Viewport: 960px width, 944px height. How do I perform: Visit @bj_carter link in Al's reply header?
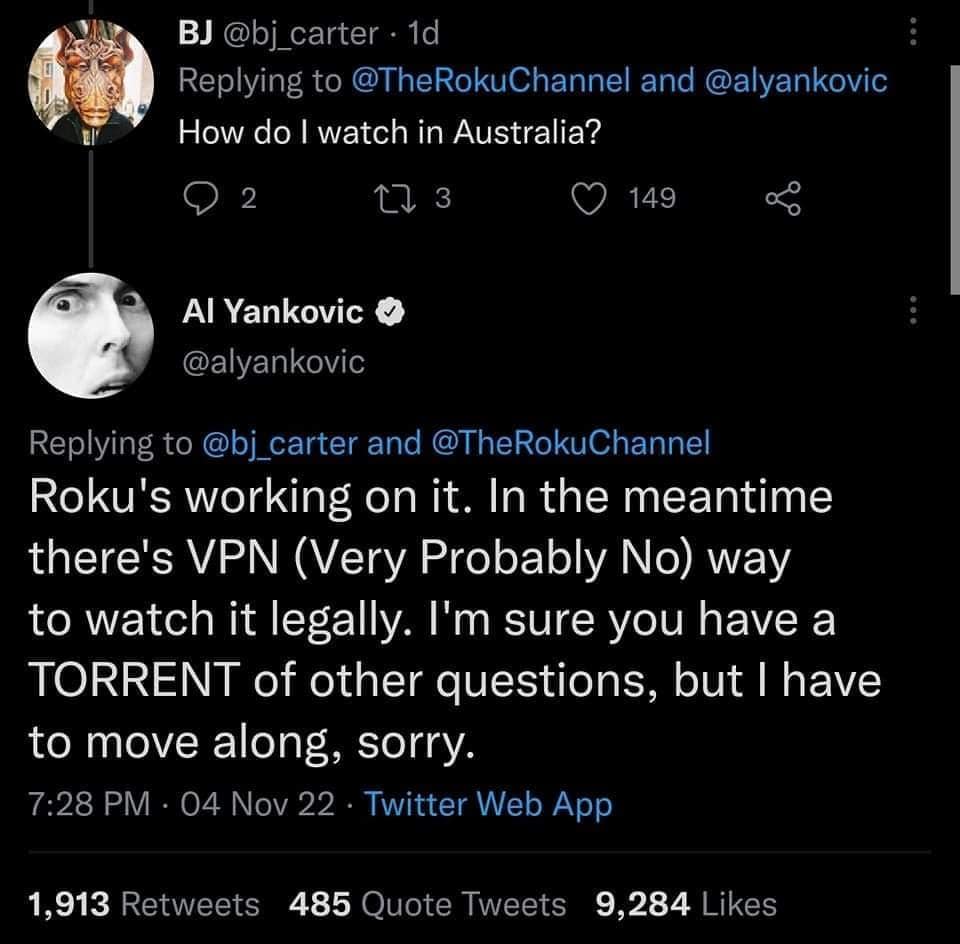pos(282,443)
